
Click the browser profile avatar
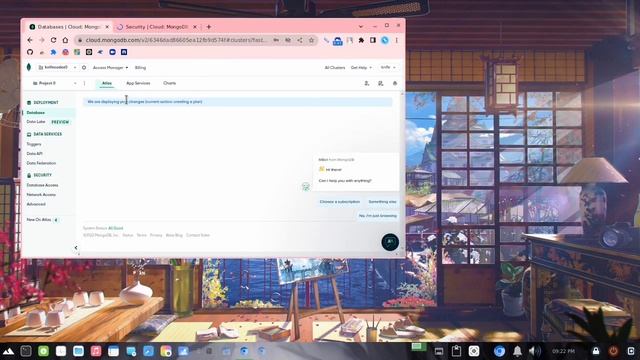[385, 40]
